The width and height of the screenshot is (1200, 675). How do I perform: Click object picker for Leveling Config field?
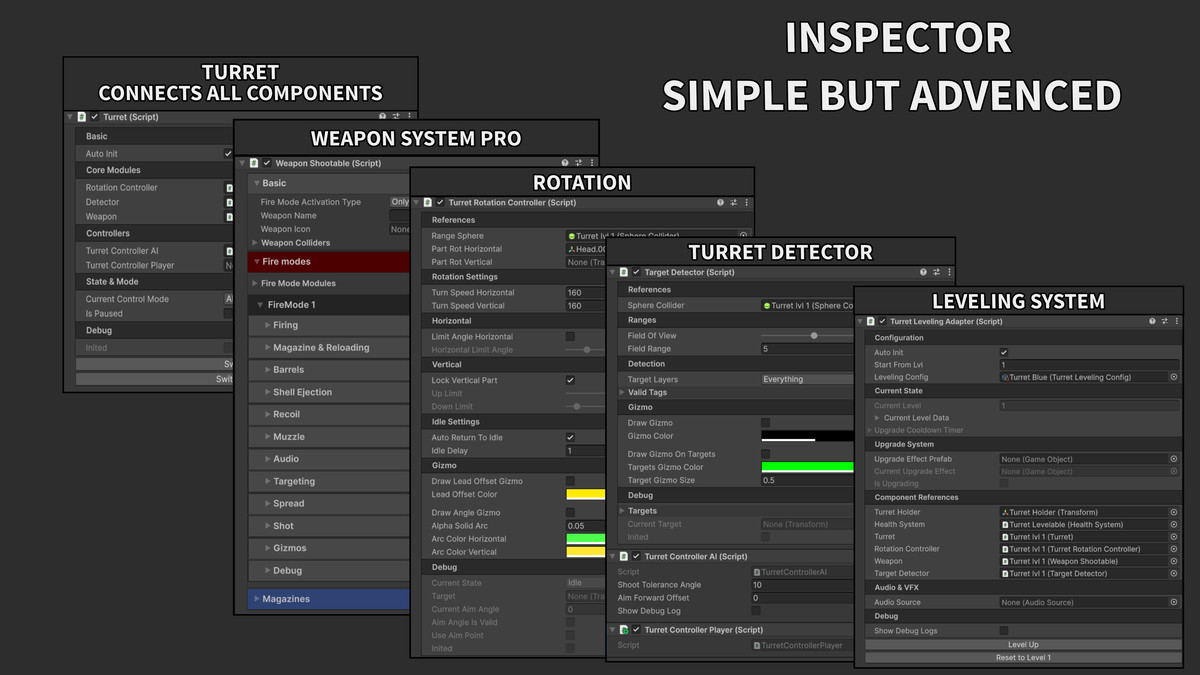click(x=1174, y=377)
